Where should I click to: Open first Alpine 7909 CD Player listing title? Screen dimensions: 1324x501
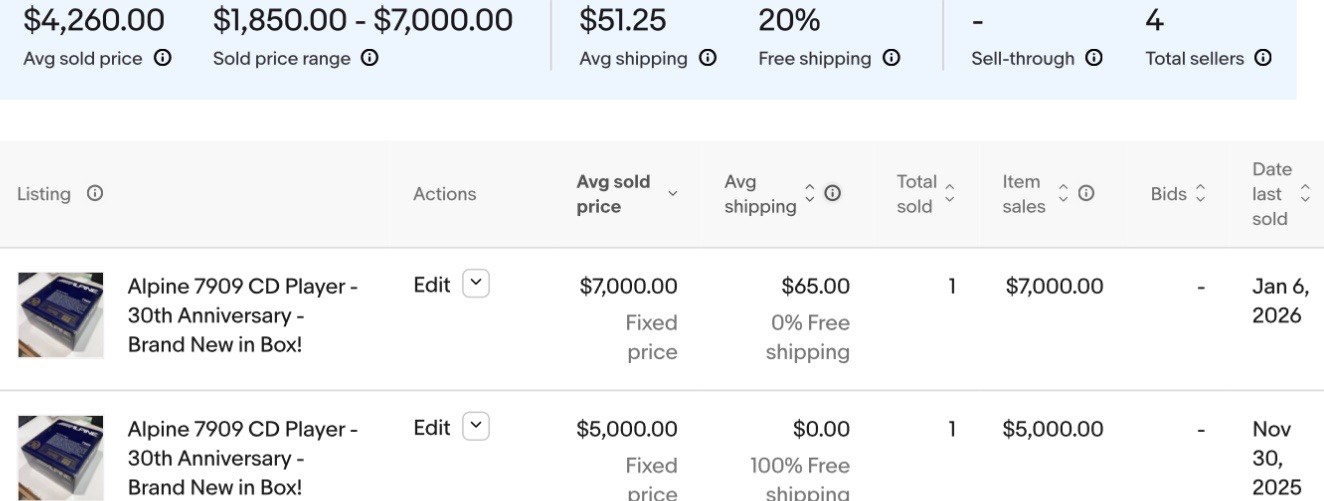coord(243,315)
